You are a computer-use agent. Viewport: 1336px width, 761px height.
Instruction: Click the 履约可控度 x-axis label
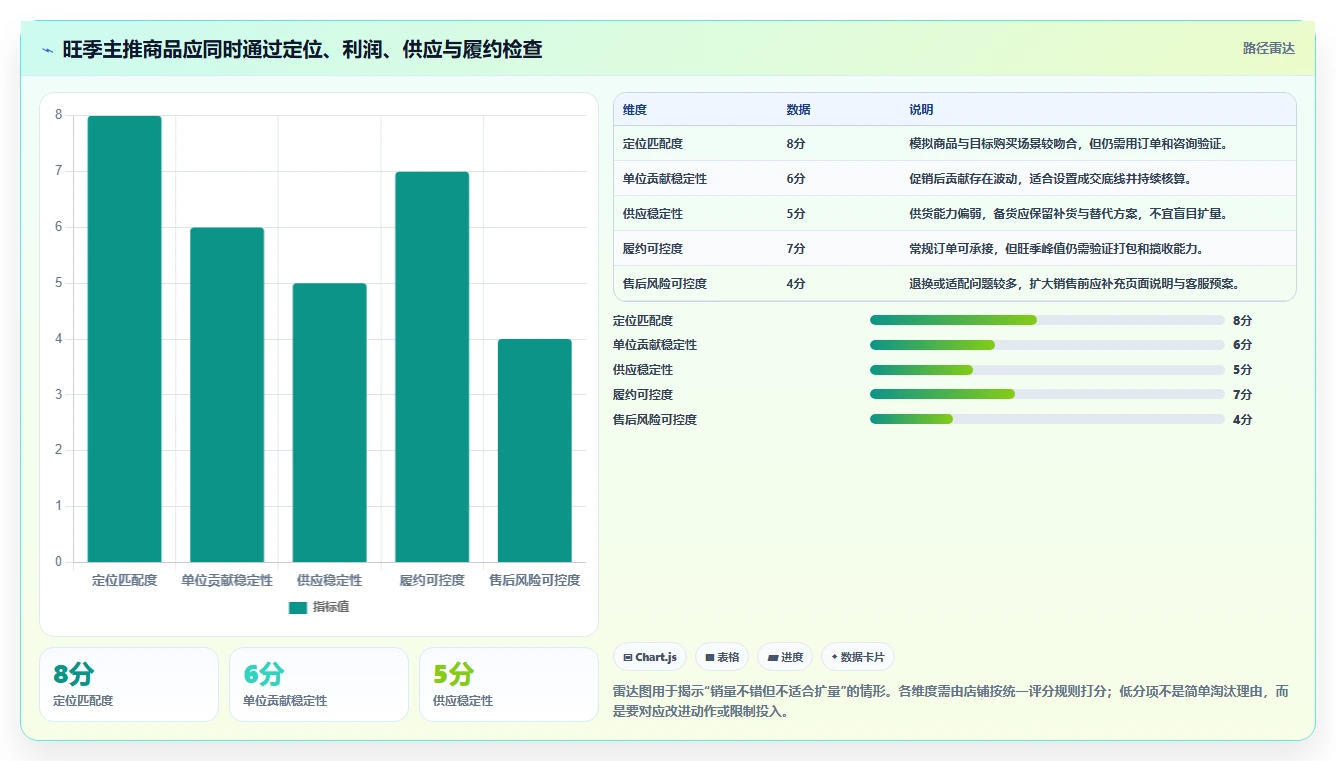click(x=432, y=580)
